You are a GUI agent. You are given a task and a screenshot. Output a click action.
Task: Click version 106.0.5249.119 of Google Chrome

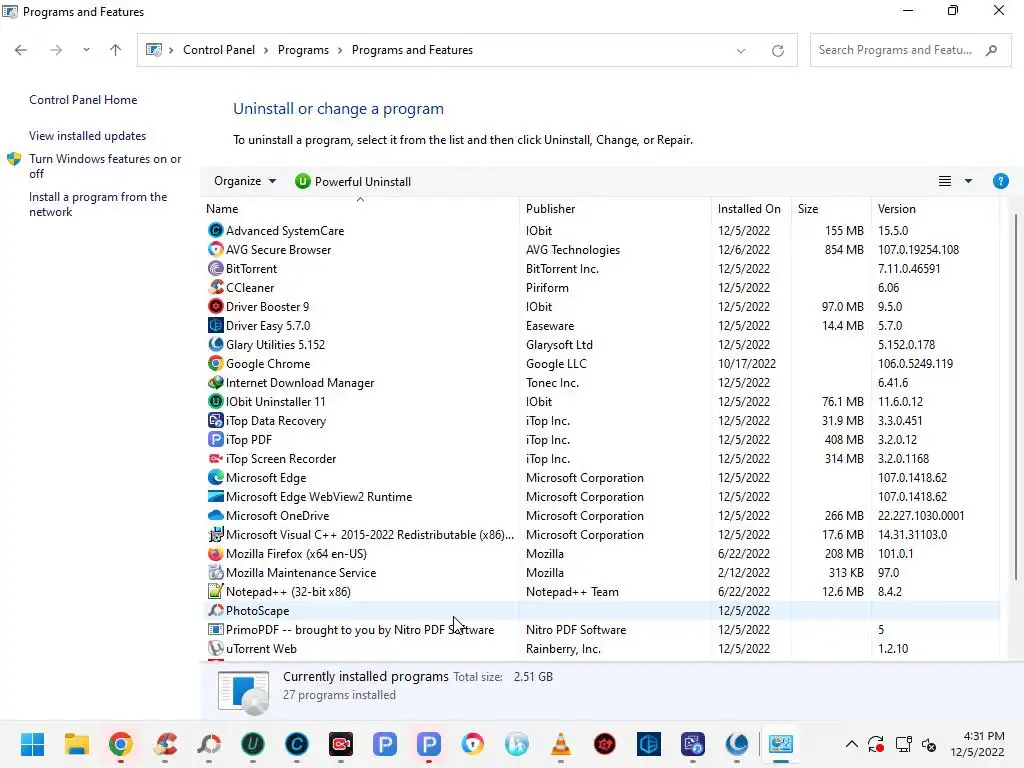point(915,363)
